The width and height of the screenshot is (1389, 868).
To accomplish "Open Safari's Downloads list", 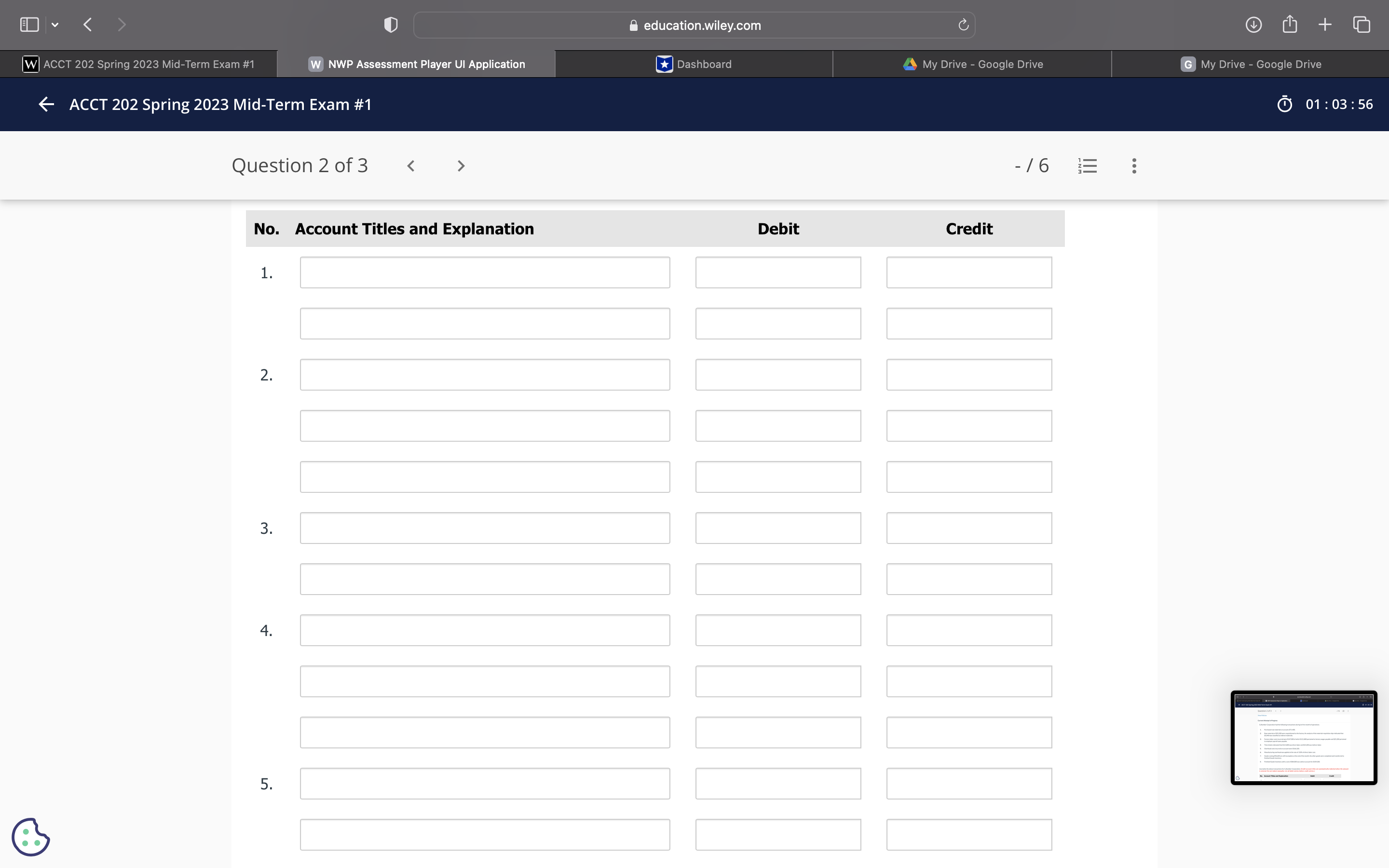I will (x=1253, y=24).
